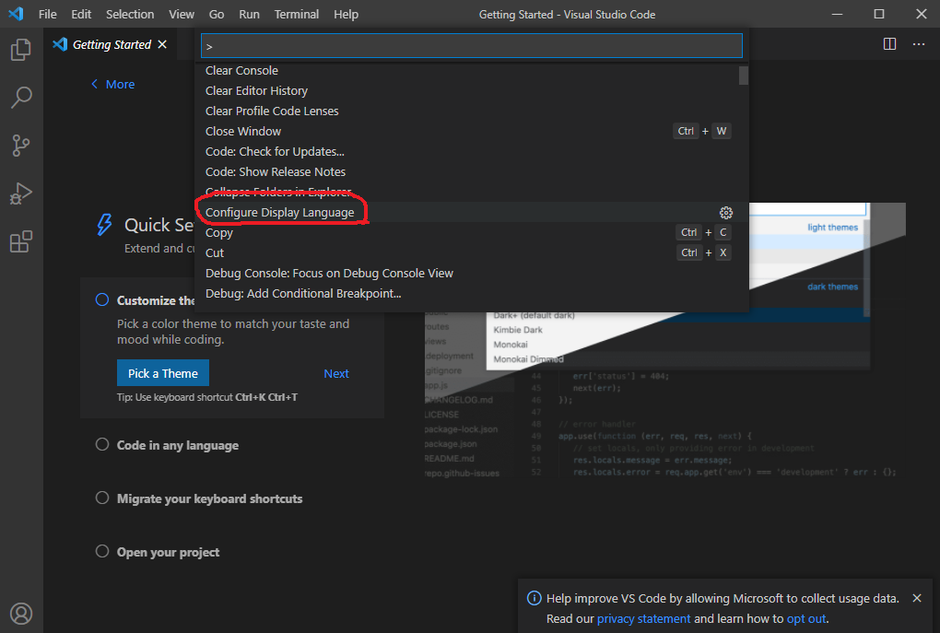Go back using the More link
940x633 pixels.
113,85
